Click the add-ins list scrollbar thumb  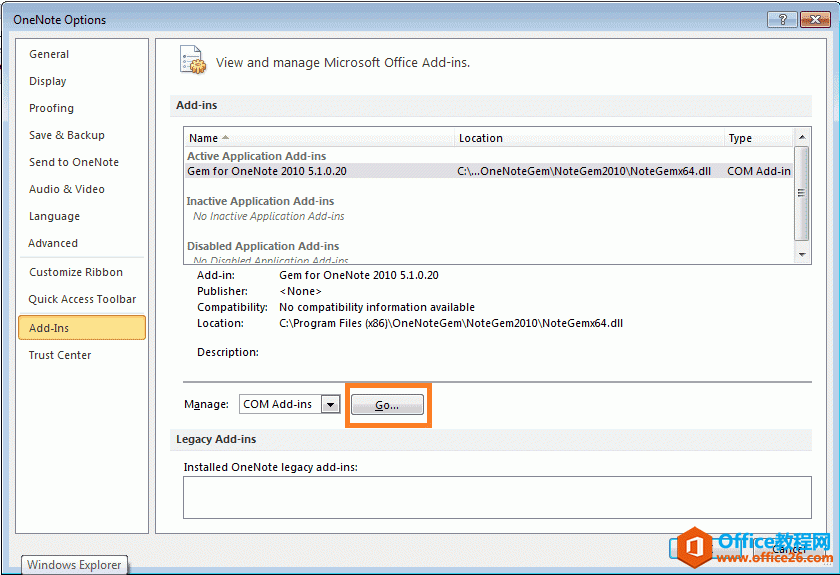(x=802, y=193)
